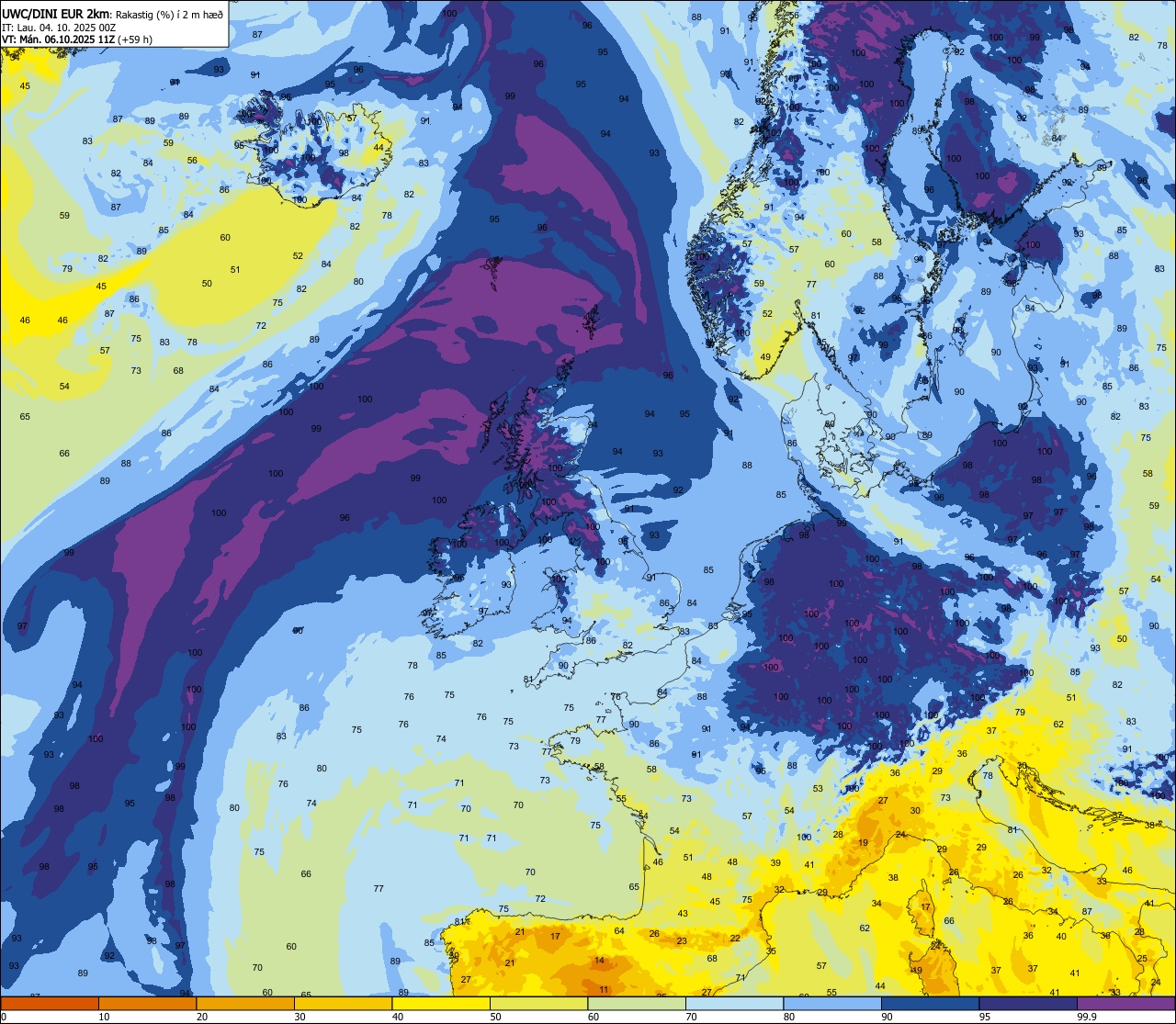Click the legend tick label 40
This screenshot has height=1024, width=1176.
398,1017
